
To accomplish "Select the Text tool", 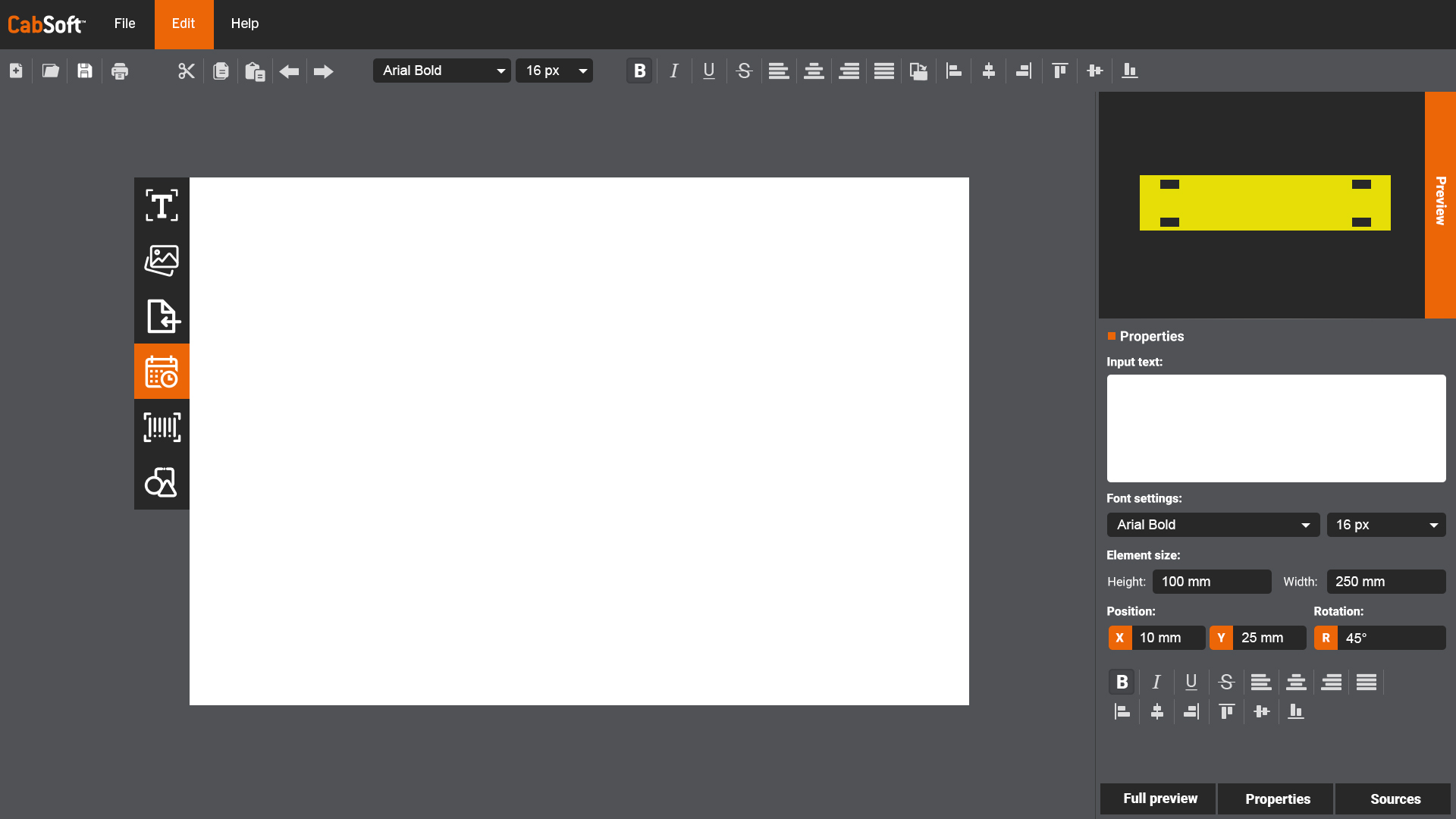I will [x=162, y=205].
